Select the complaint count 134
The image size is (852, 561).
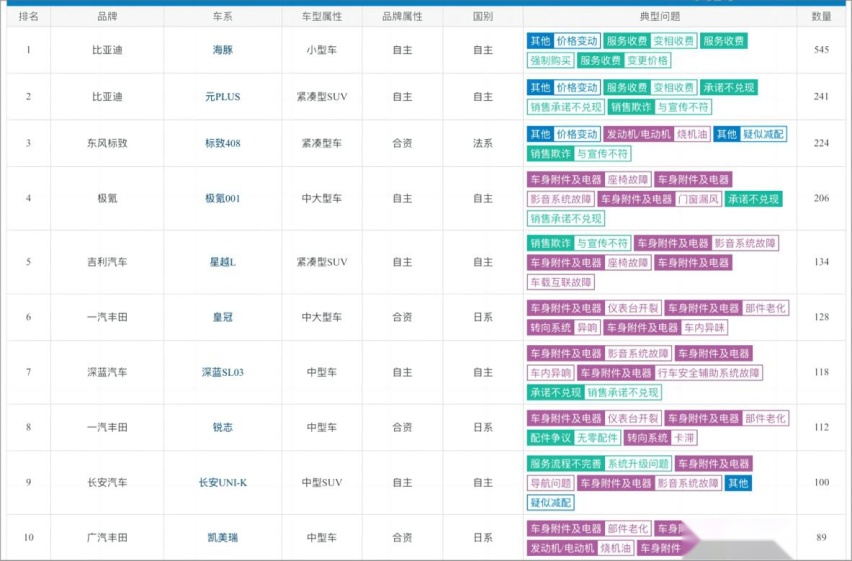click(x=822, y=262)
